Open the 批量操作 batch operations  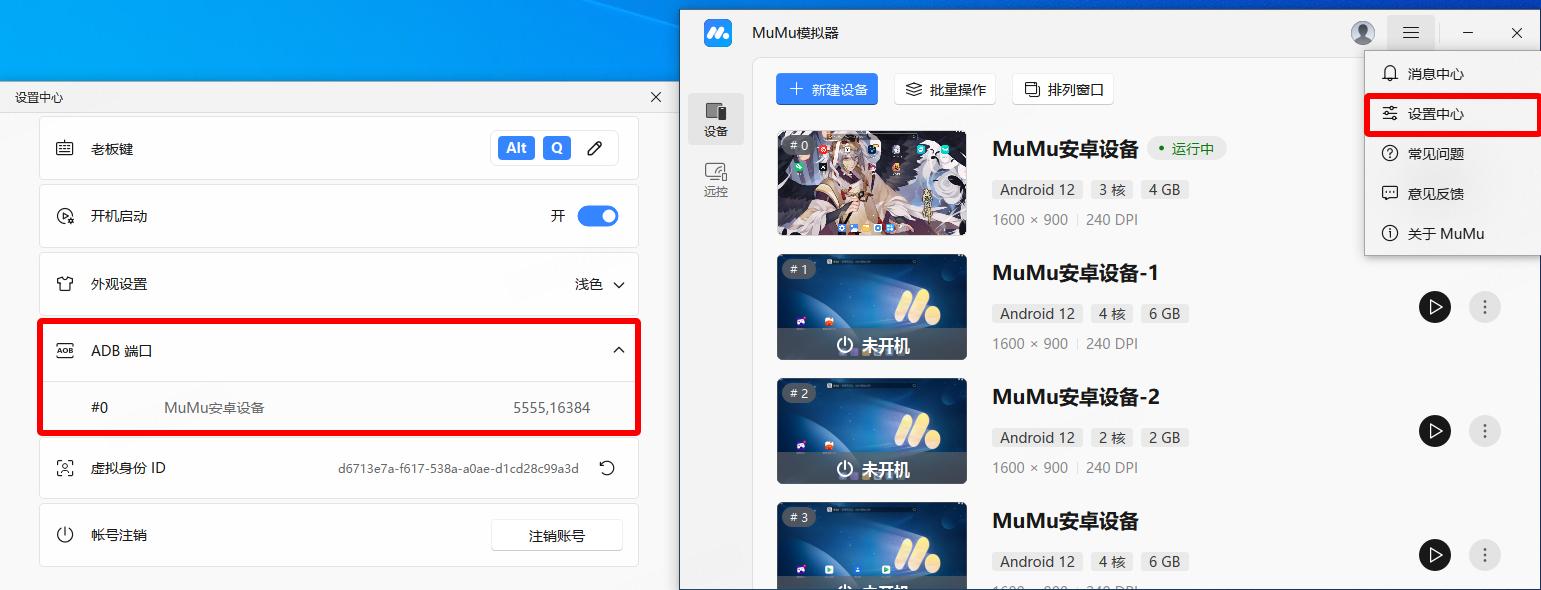(945, 89)
